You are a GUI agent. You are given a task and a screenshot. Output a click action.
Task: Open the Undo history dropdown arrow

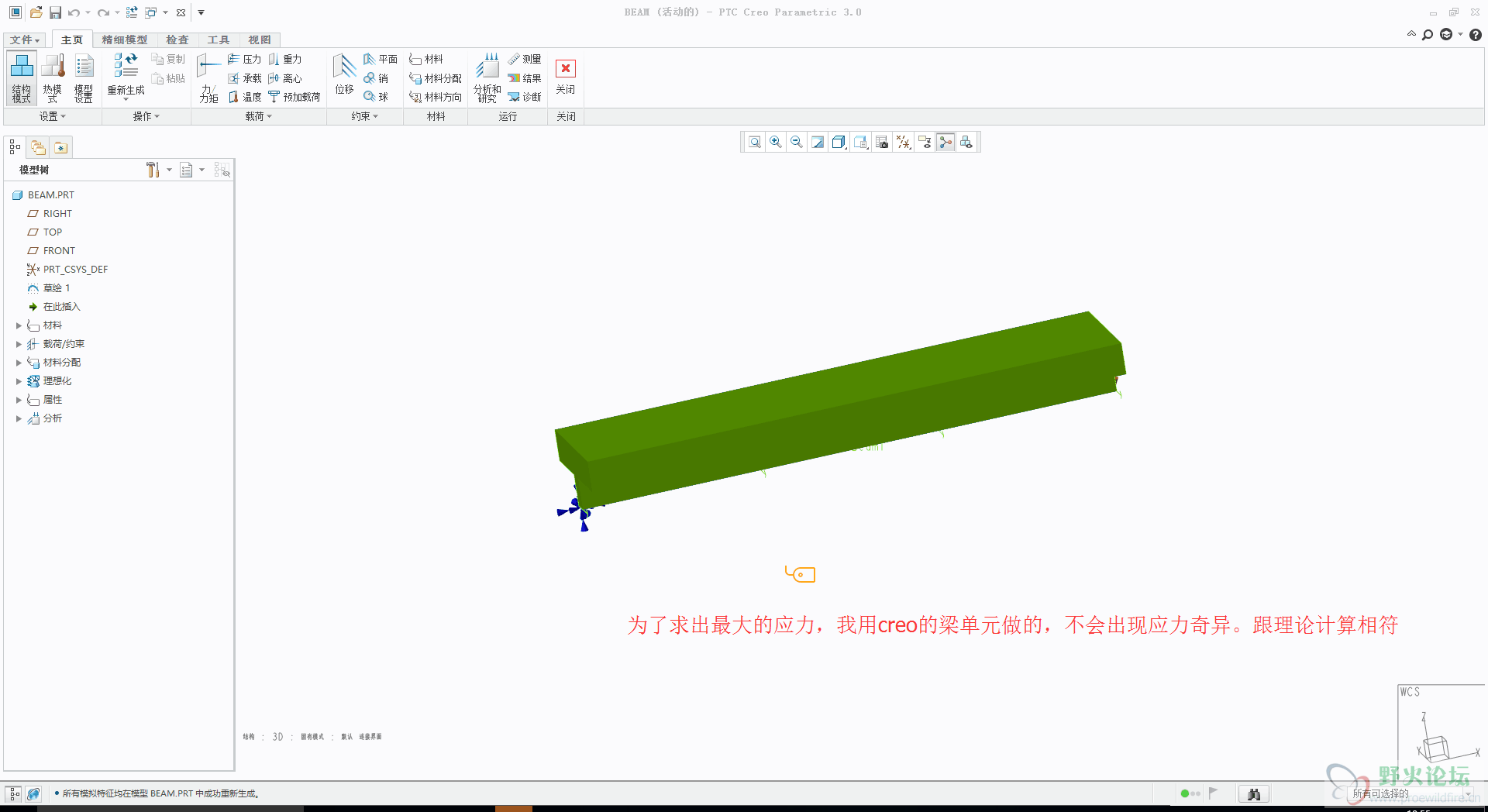[x=88, y=12]
